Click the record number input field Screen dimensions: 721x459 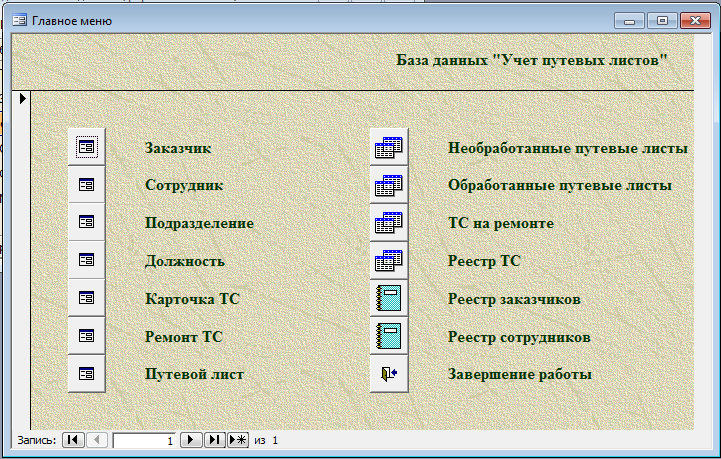coord(145,440)
